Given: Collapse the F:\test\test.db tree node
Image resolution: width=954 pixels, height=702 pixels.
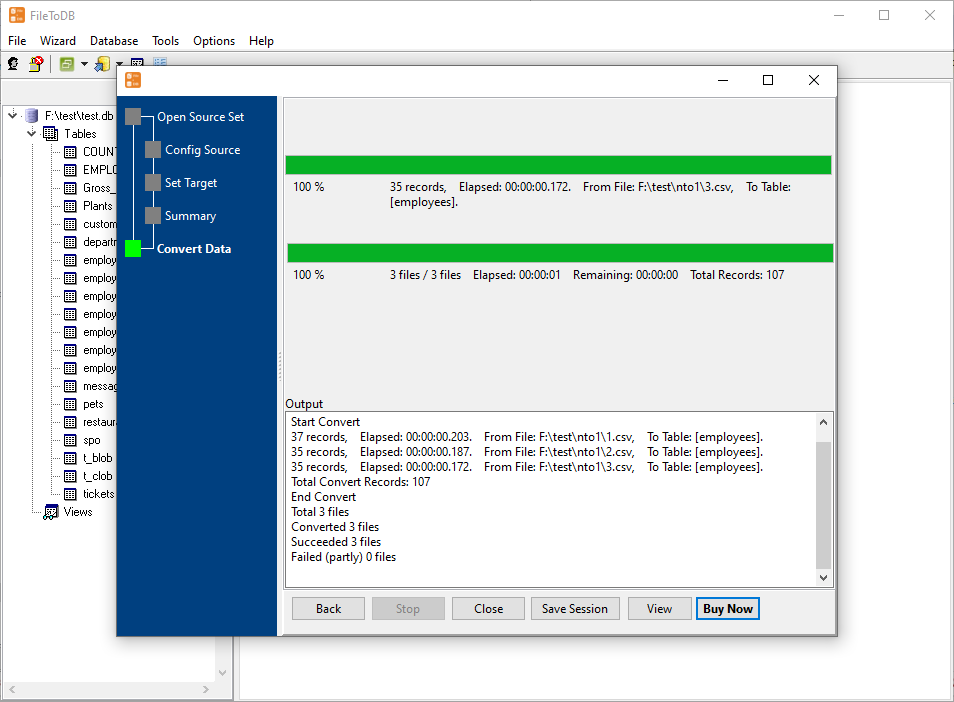Looking at the screenshot, I should point(12,116).
